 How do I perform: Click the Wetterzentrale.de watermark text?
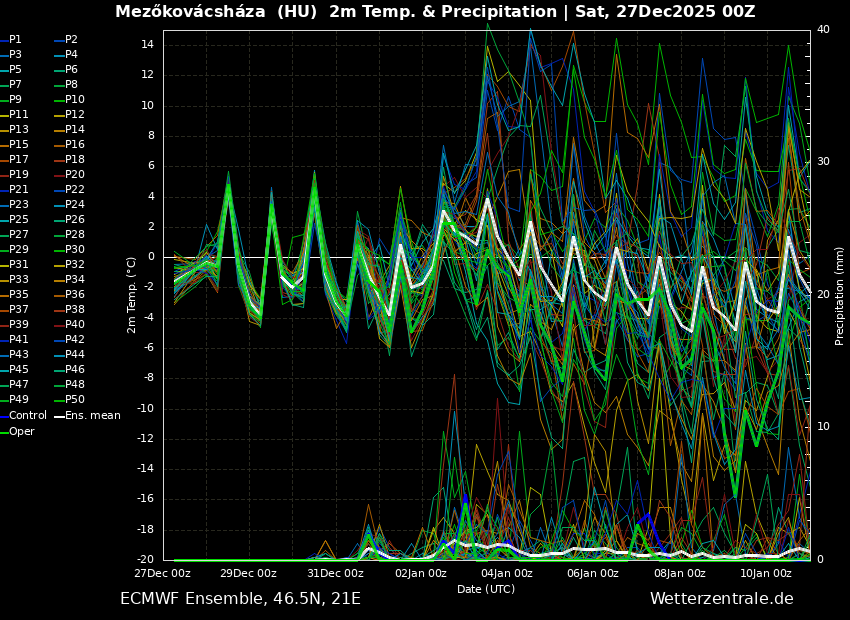click(721, 599)
